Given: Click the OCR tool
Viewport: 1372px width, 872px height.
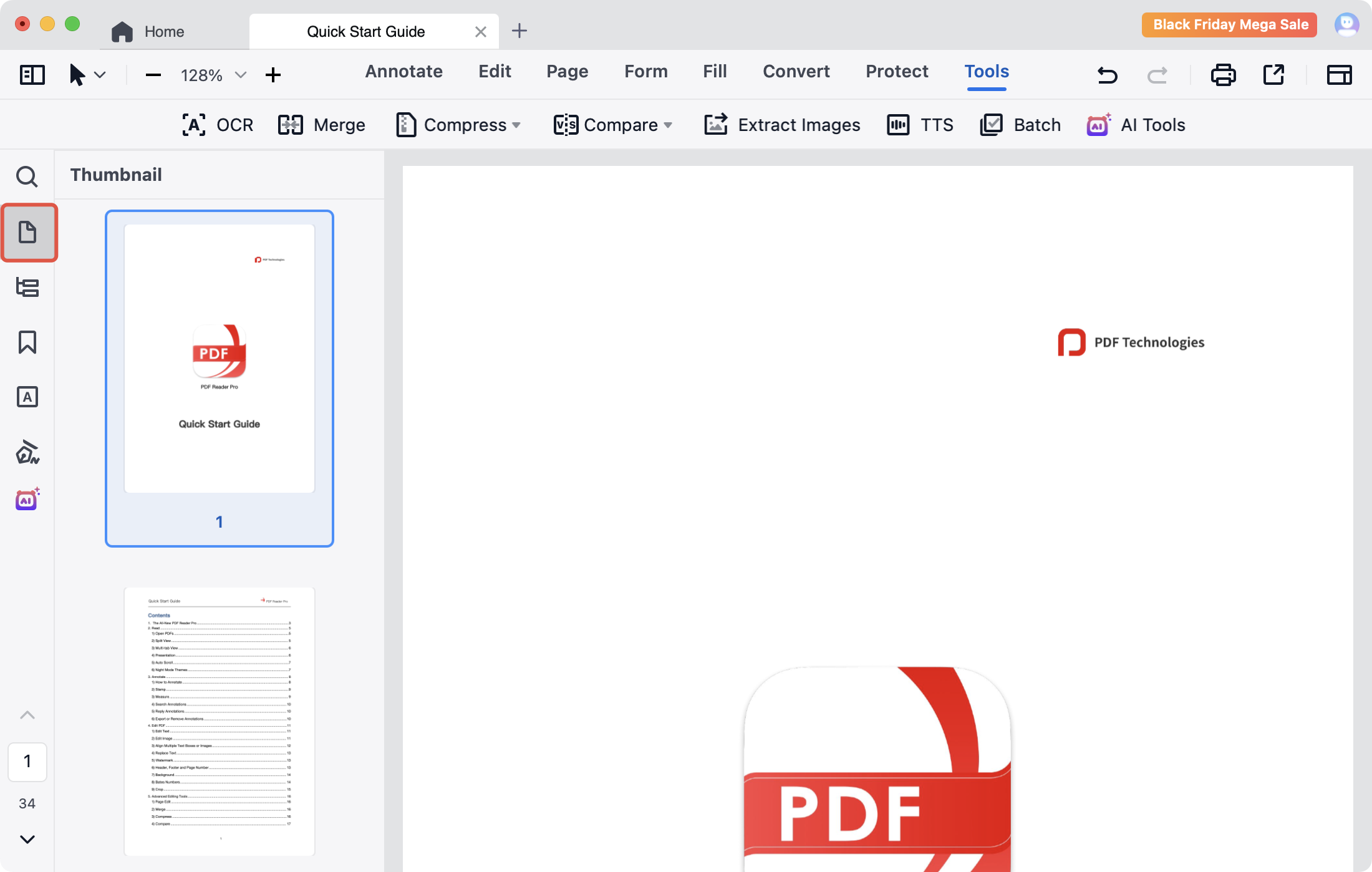Looking at the screenshot, I should pyautogui.click(x=218, y=125).
